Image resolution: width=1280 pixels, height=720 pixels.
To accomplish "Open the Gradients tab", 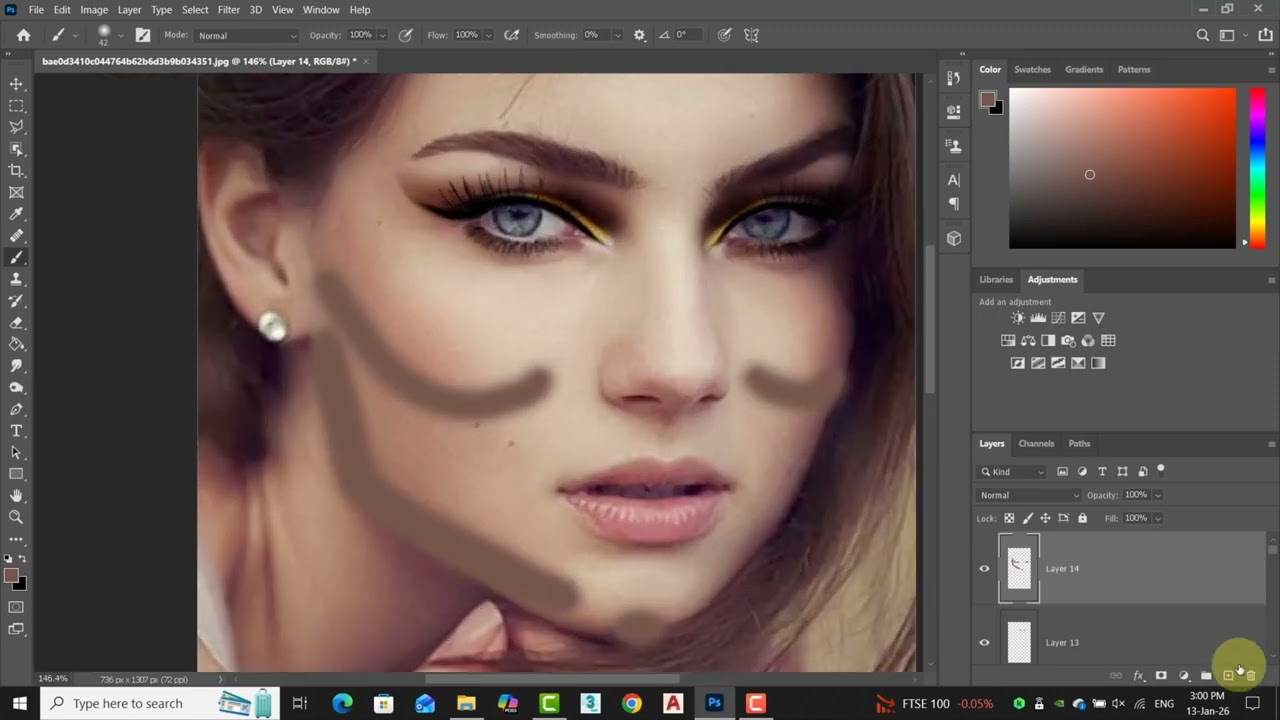I will tap(1084, 70).
